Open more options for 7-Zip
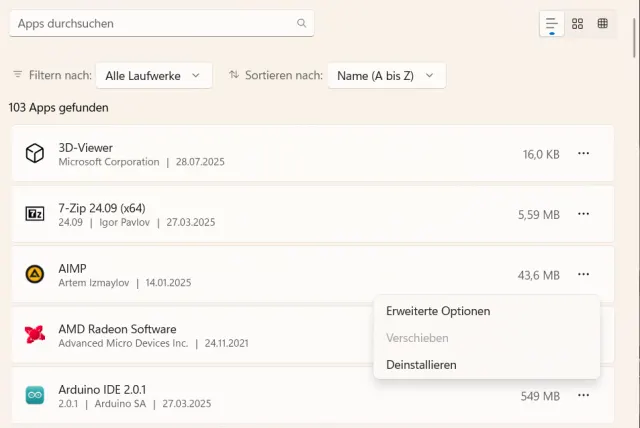The width and height of the screenshot is (640, 428). [x=584, y=214]
